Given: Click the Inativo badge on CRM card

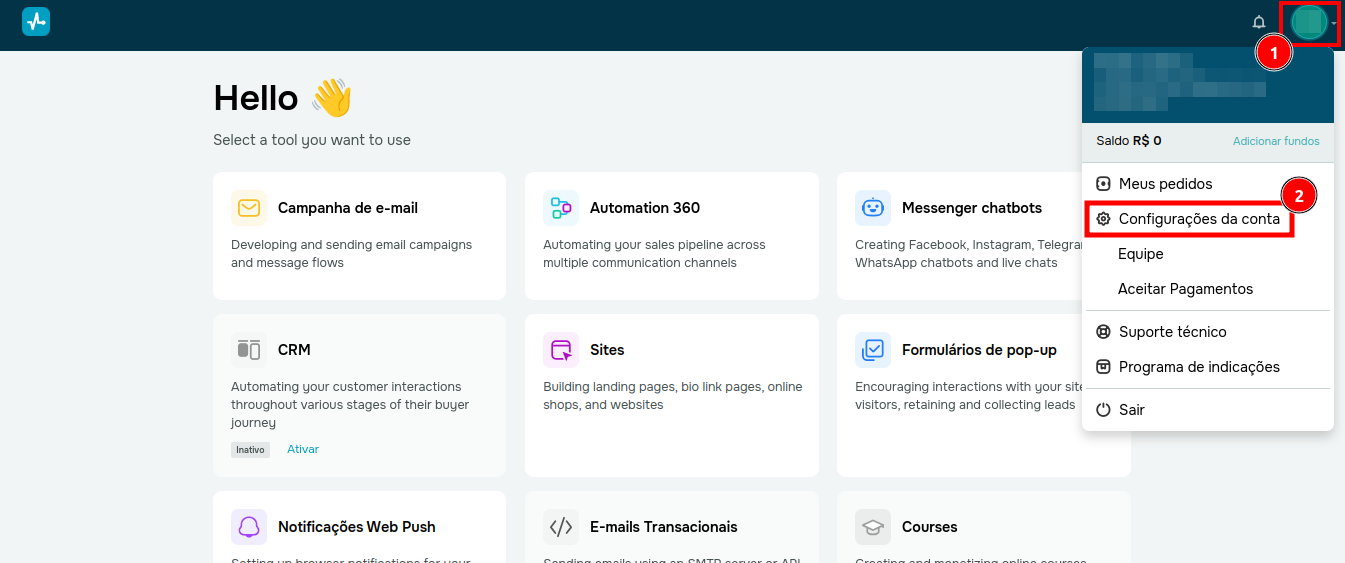Looking at the screenshot, I should click(x=251, y=450).
